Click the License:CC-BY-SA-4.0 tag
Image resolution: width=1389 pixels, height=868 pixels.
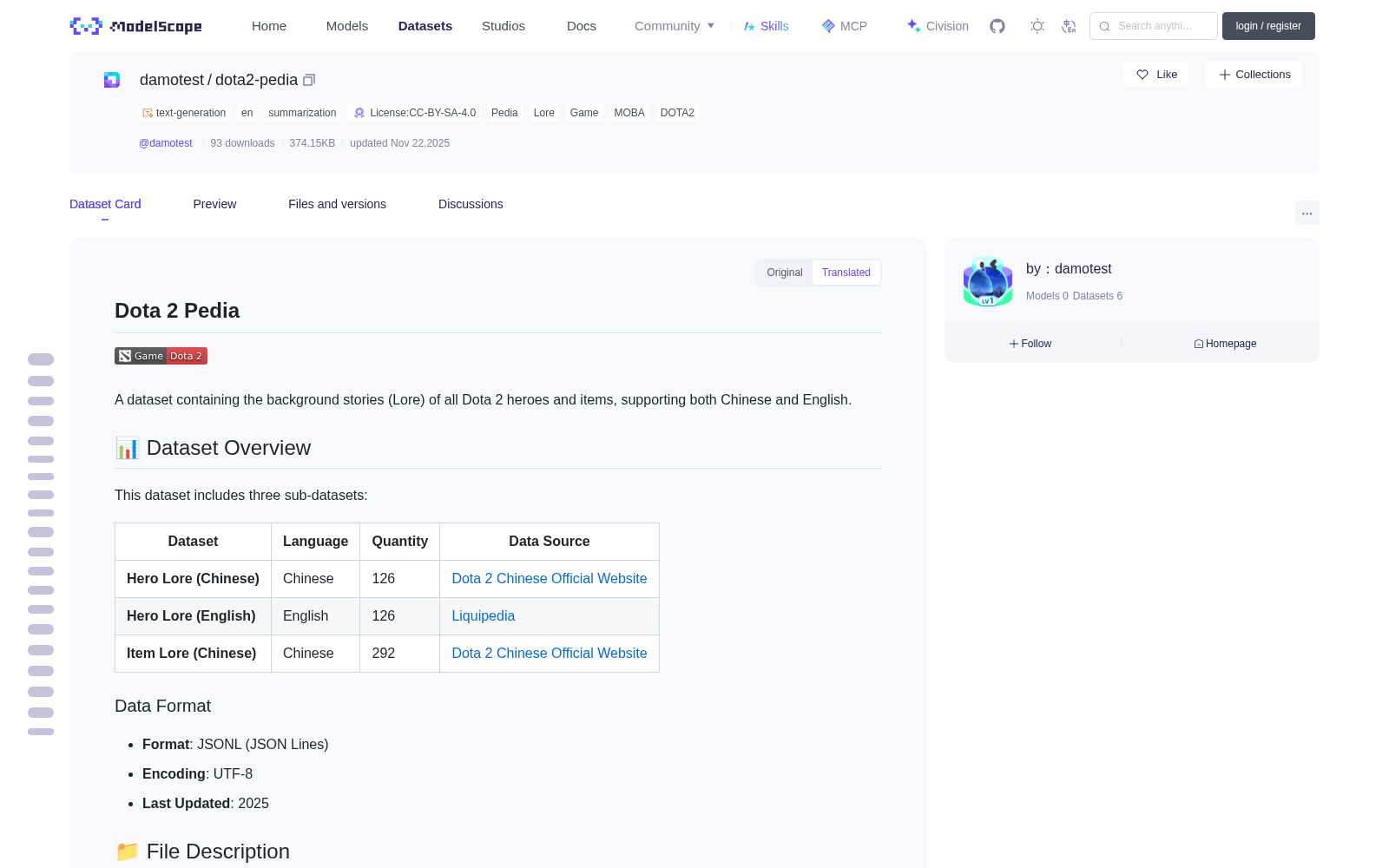point(414,113)
